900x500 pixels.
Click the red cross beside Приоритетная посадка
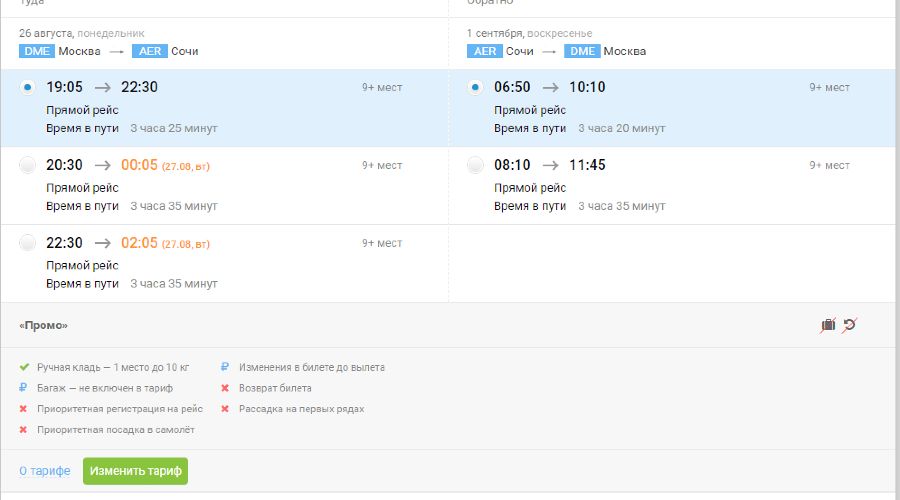[x=23, y=430]
